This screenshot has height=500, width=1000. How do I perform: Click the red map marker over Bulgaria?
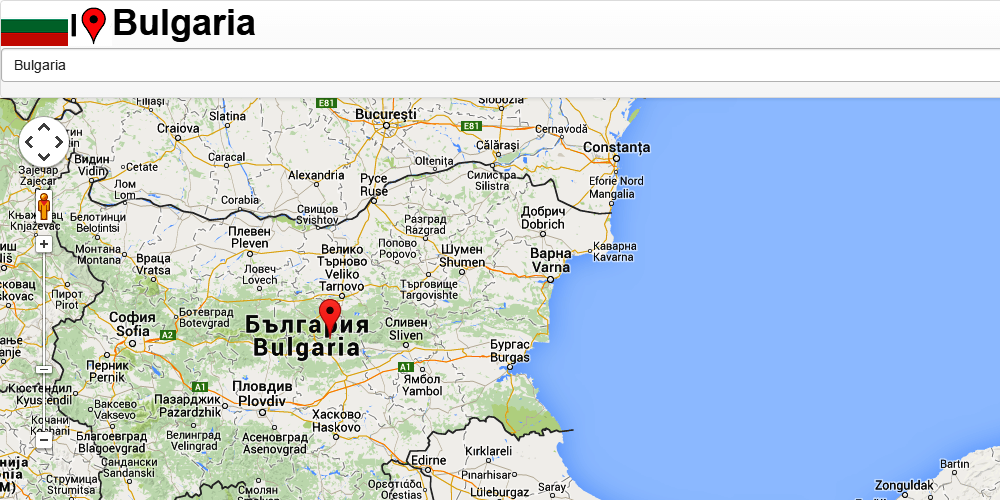330,318
